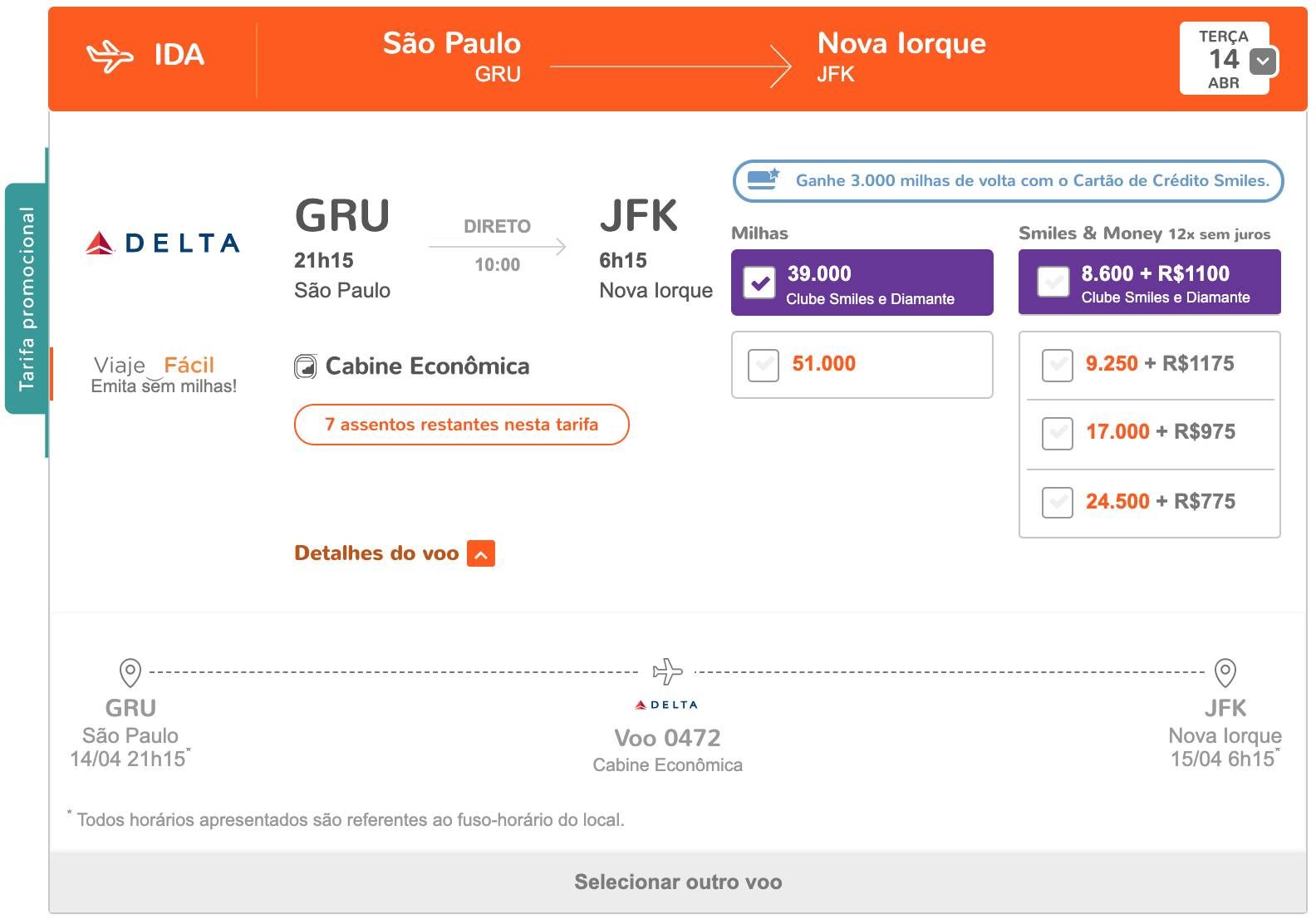The width and height of the screenshot is (1316, 924).
Task: Select the 51.000 miles fare checkbox
Action: click(764, 365)
